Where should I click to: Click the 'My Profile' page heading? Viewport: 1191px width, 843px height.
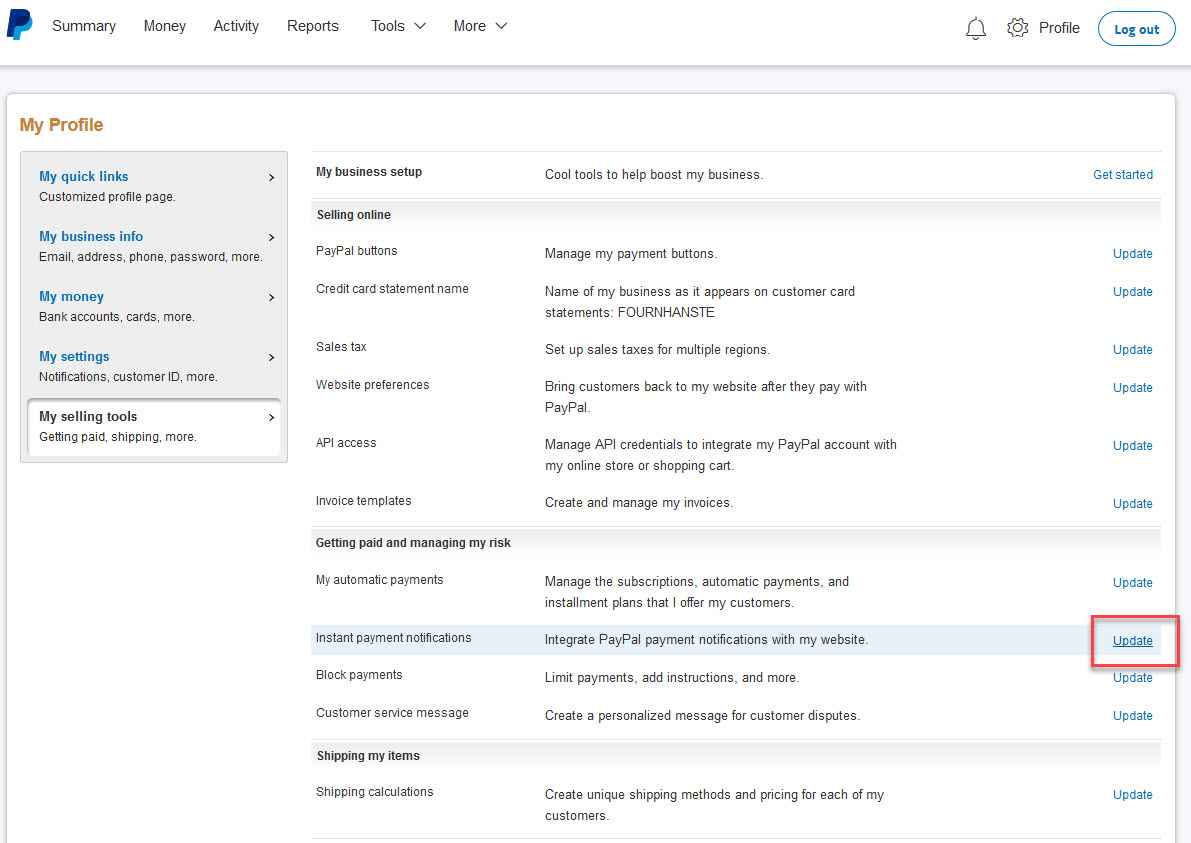(62, 125)
